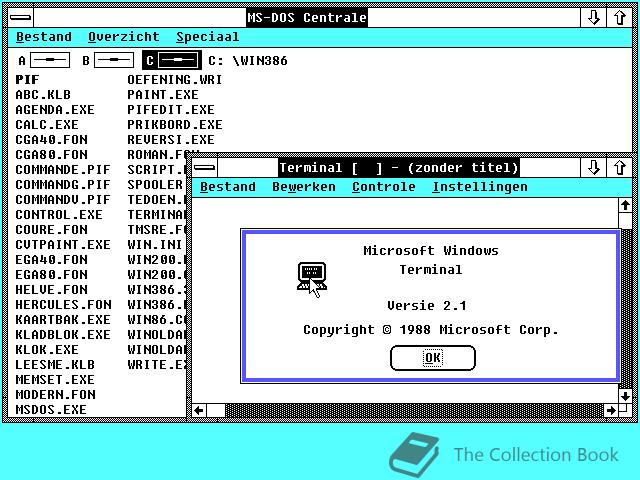This screenshot has height=480, width=640.
Task: Open Speciaal menu in MS-DOS Centrale
Action: point(207,37)
